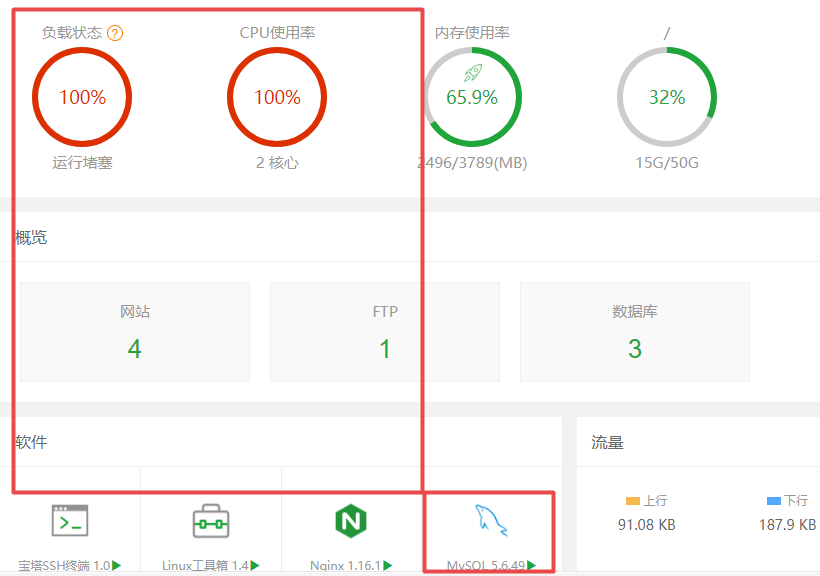This screenshot has height=576, width=820.
Task: Click the rocket icon inside the memory gauge
Action: coord(470,72)
